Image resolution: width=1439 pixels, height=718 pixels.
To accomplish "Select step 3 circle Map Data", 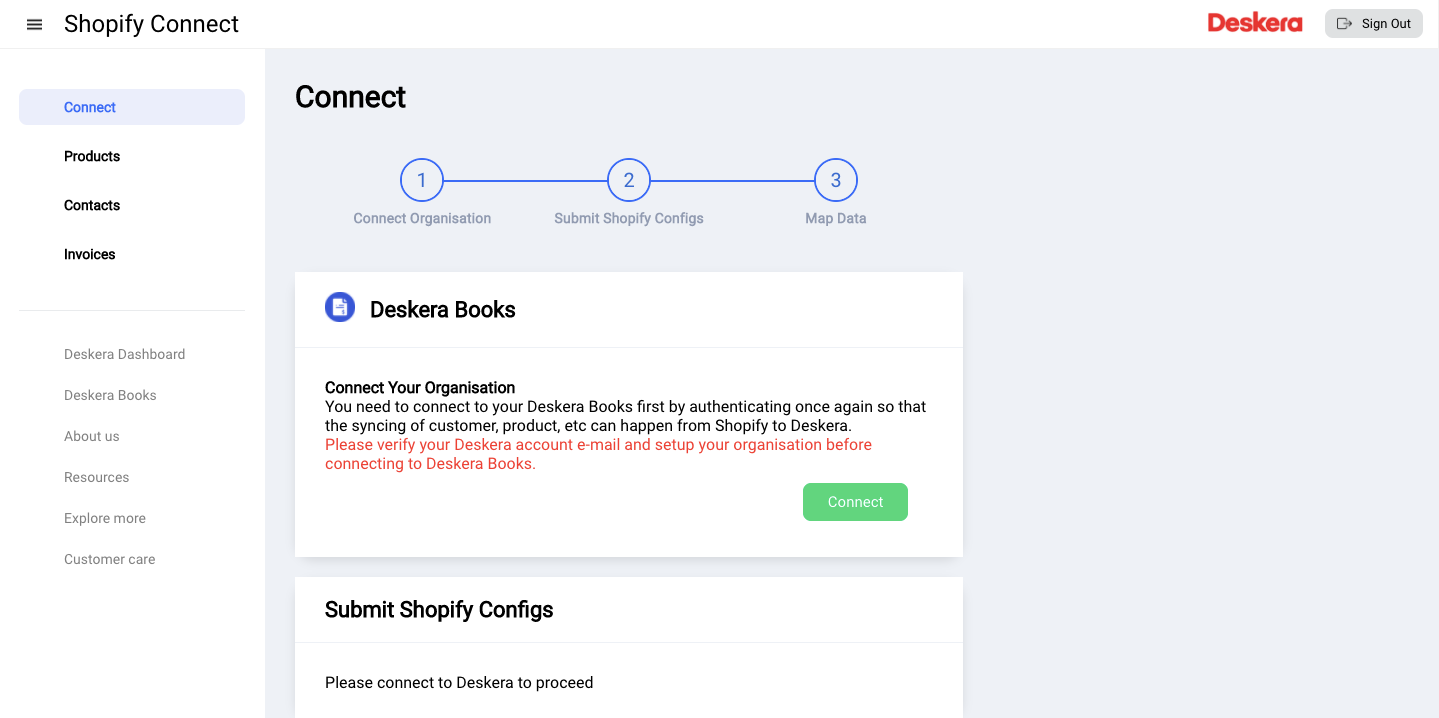I will [836, 181].
